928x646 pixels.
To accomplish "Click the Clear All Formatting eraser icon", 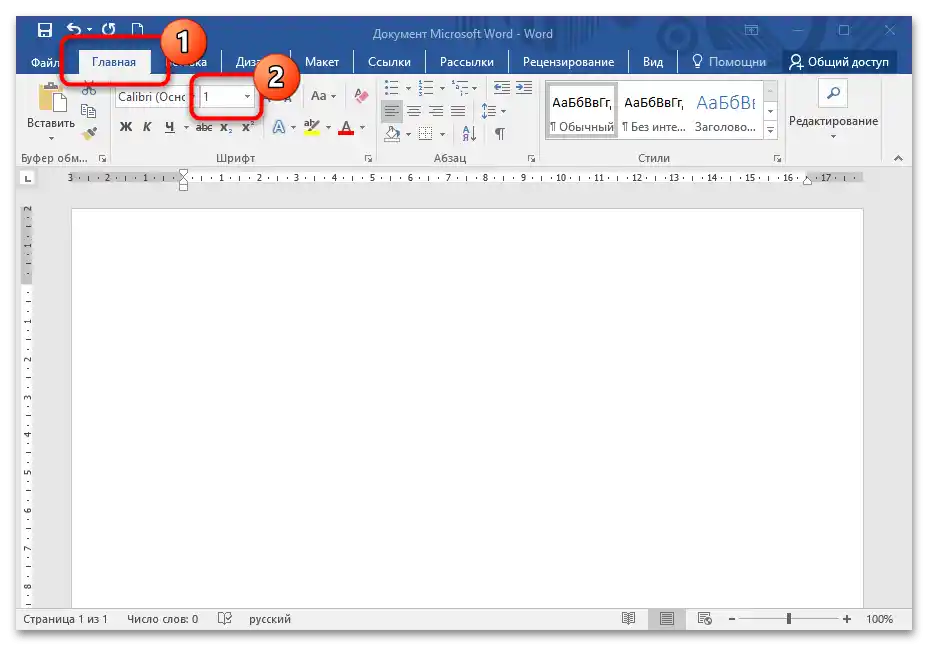I will tap(361, 96).
